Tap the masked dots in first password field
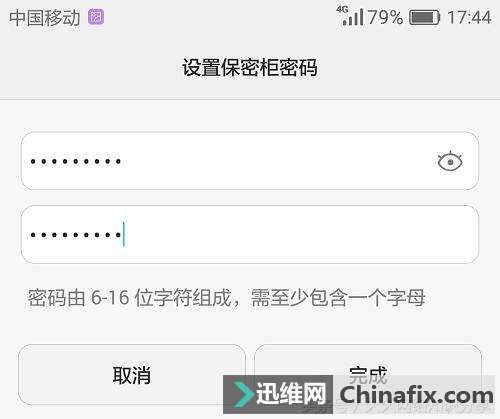 click(x=76, y=161)
